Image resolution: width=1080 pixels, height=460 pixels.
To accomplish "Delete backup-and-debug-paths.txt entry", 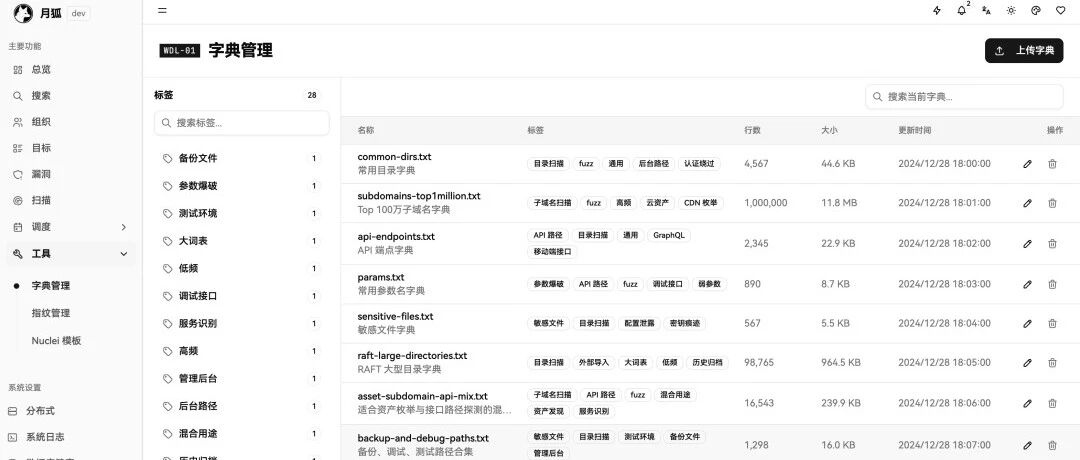I will pos(1052,446).
